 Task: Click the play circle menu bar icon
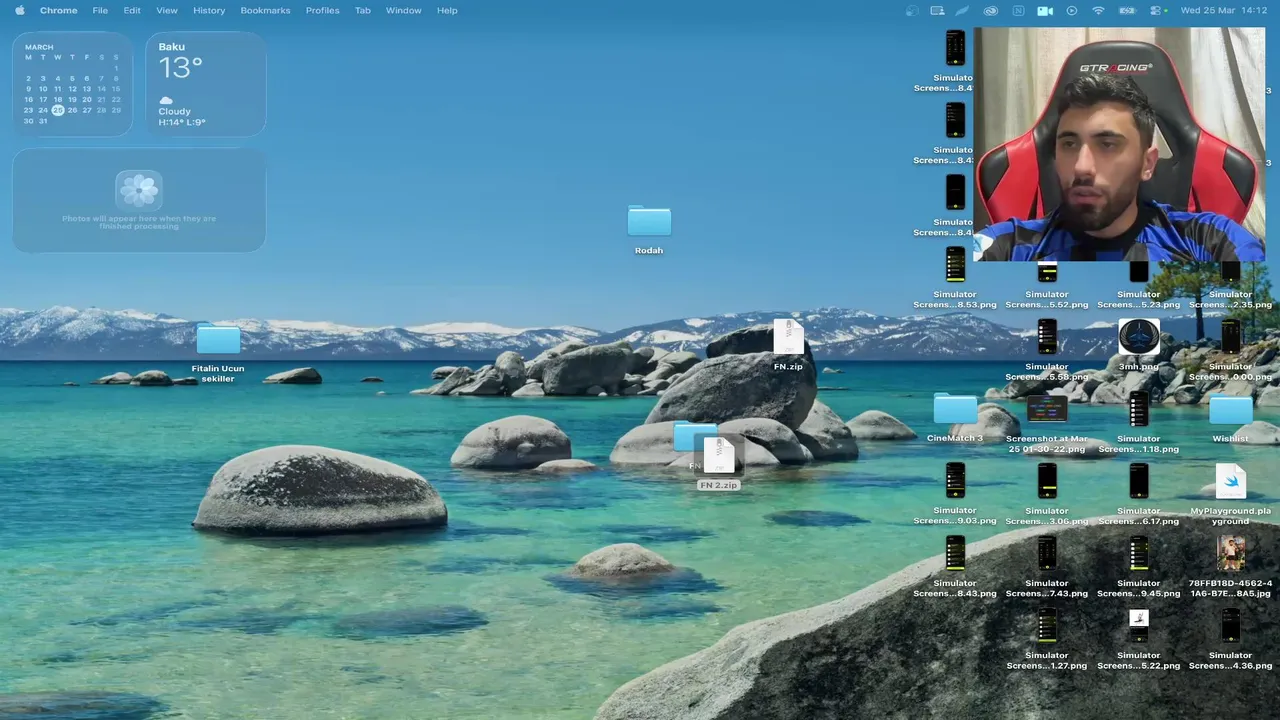[x=1072, y=10]
